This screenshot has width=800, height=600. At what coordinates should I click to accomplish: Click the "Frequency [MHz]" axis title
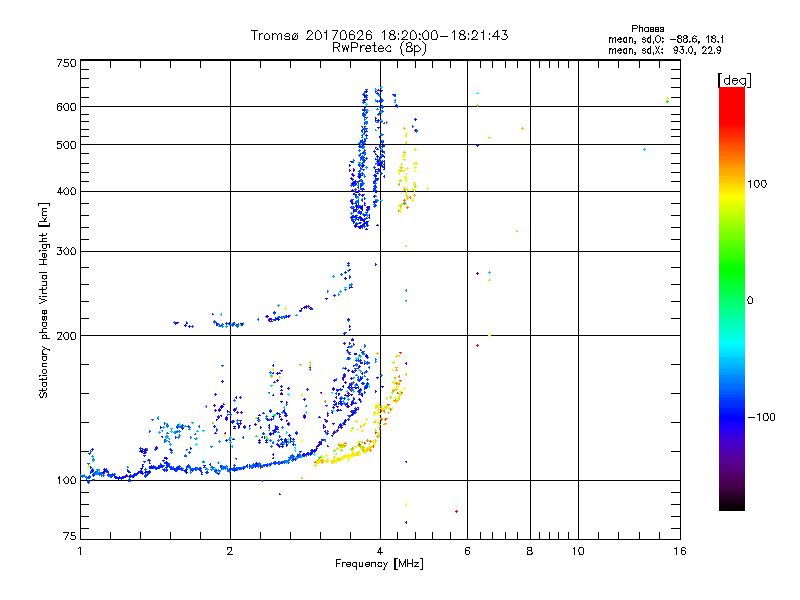379,564
